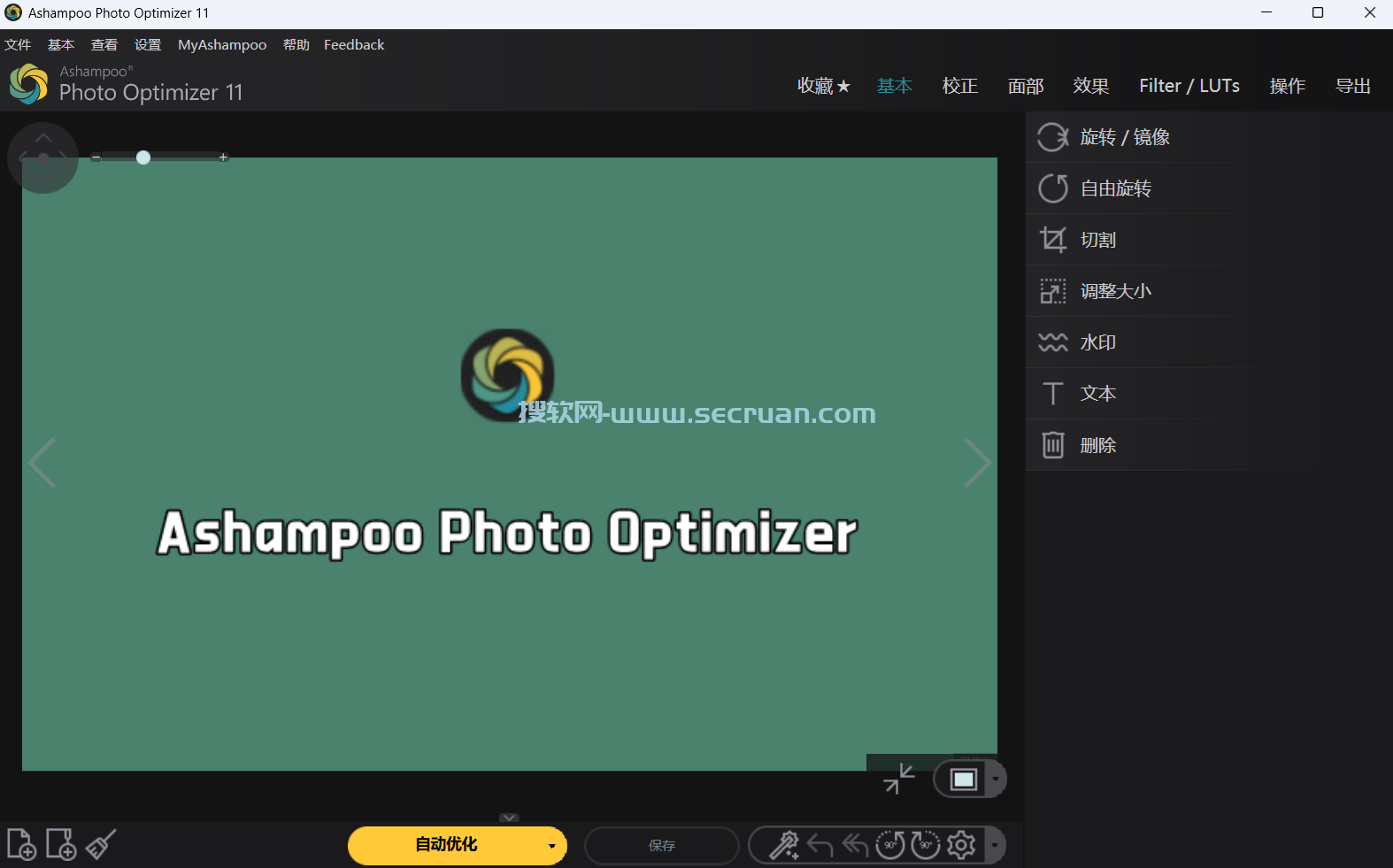The width and height of the screenshot is (1393, 868).
Task: Click the magic wand optimize icon
Action: tap(784, 846)
